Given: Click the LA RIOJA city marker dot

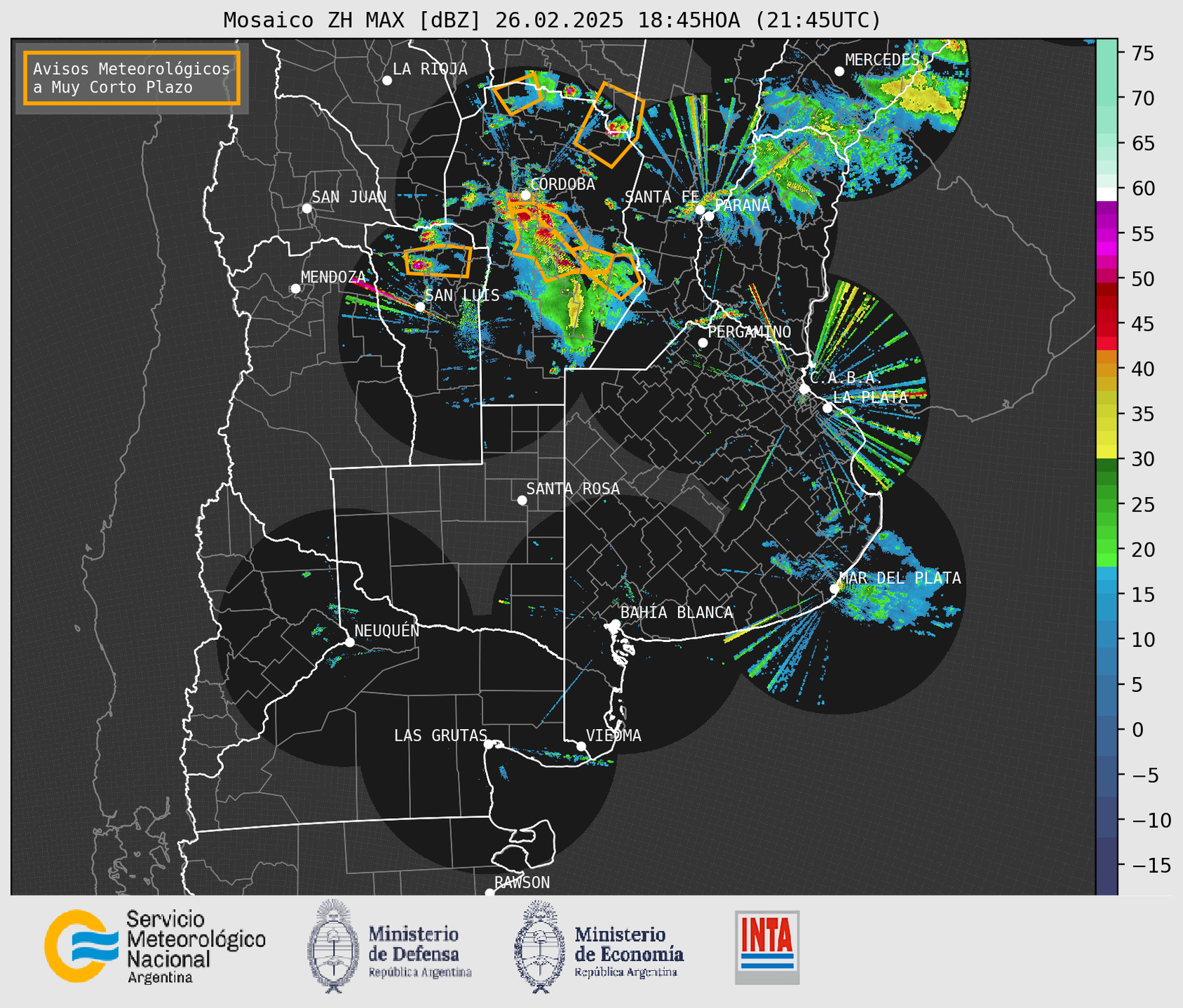Looking at the screenshot, I should pyautogui.click(x=387, y=81).
